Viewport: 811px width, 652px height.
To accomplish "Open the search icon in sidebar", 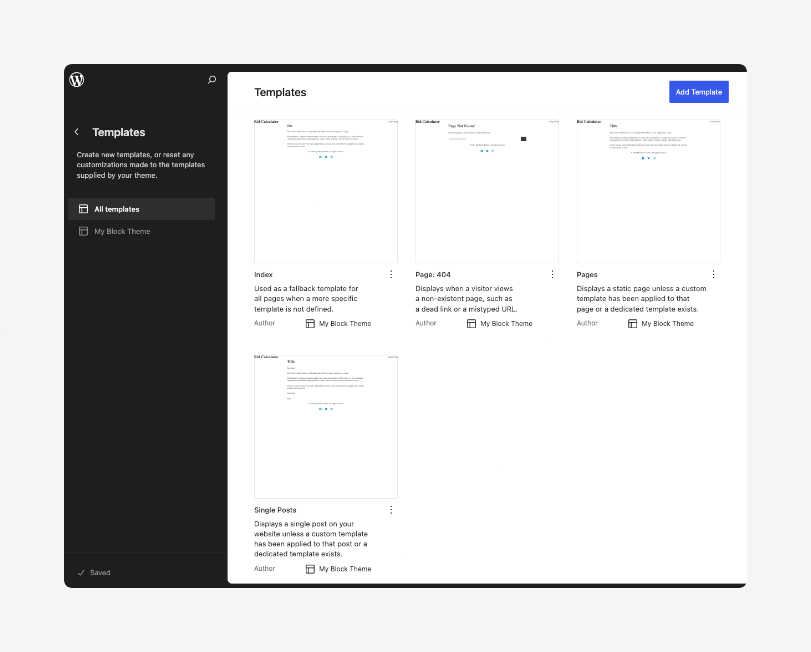I will [212, 80].
